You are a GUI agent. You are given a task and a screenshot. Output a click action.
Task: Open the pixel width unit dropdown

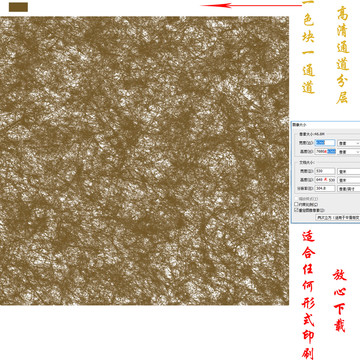(349, 143)
